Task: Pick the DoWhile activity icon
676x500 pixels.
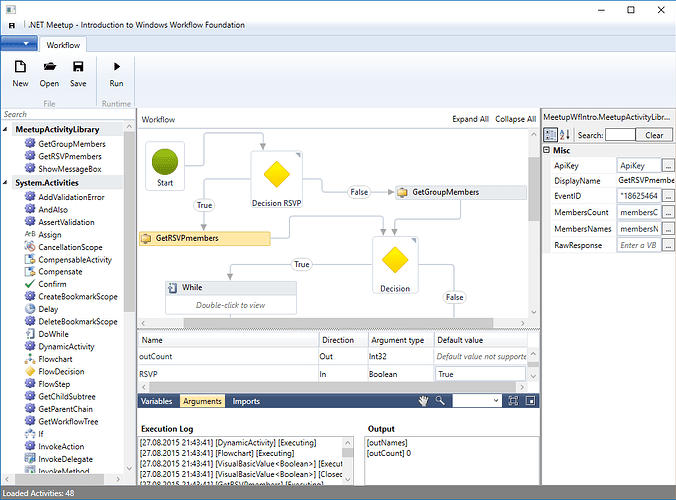Action: click(x=30, y=334)
